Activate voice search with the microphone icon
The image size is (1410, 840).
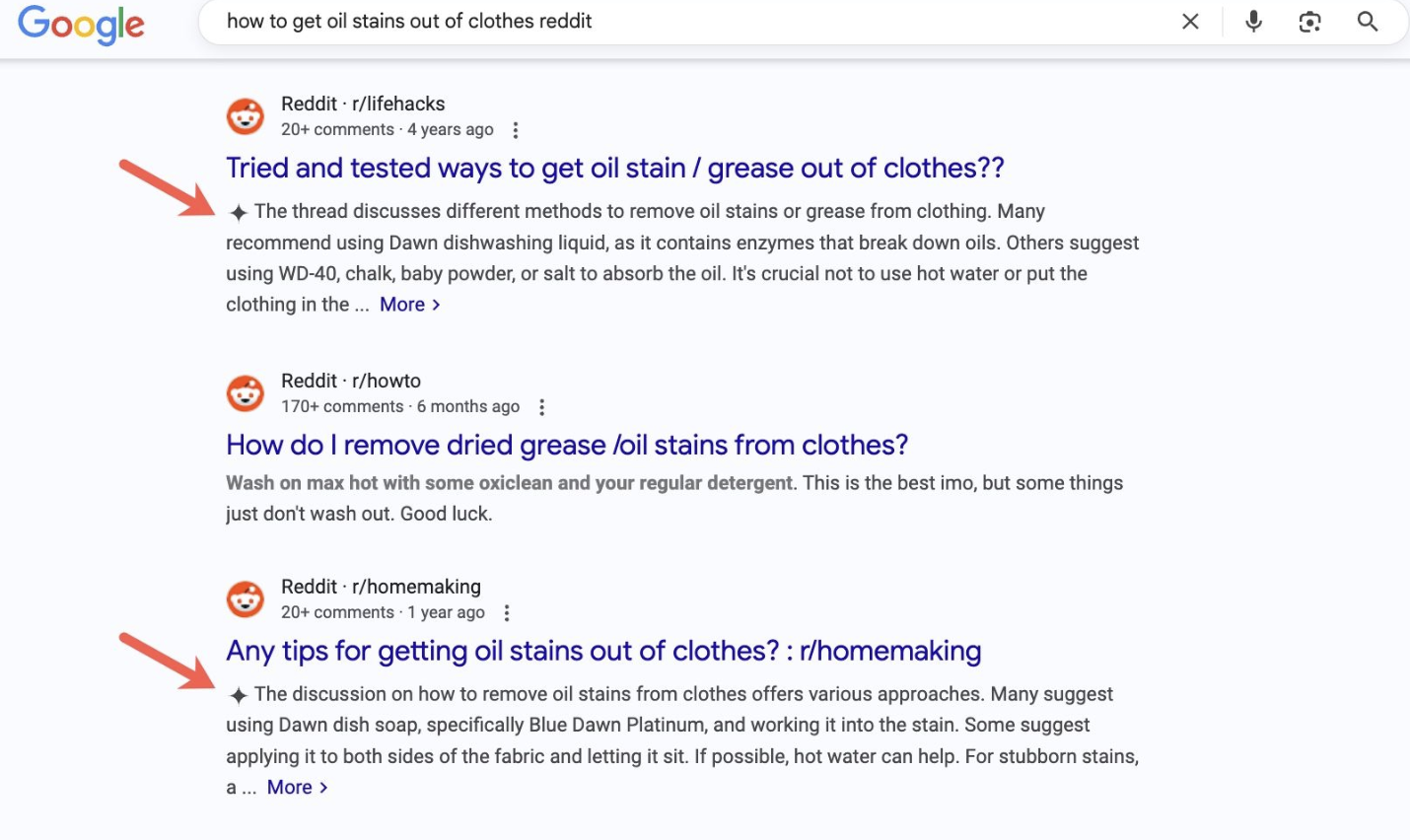(1252, 21)
